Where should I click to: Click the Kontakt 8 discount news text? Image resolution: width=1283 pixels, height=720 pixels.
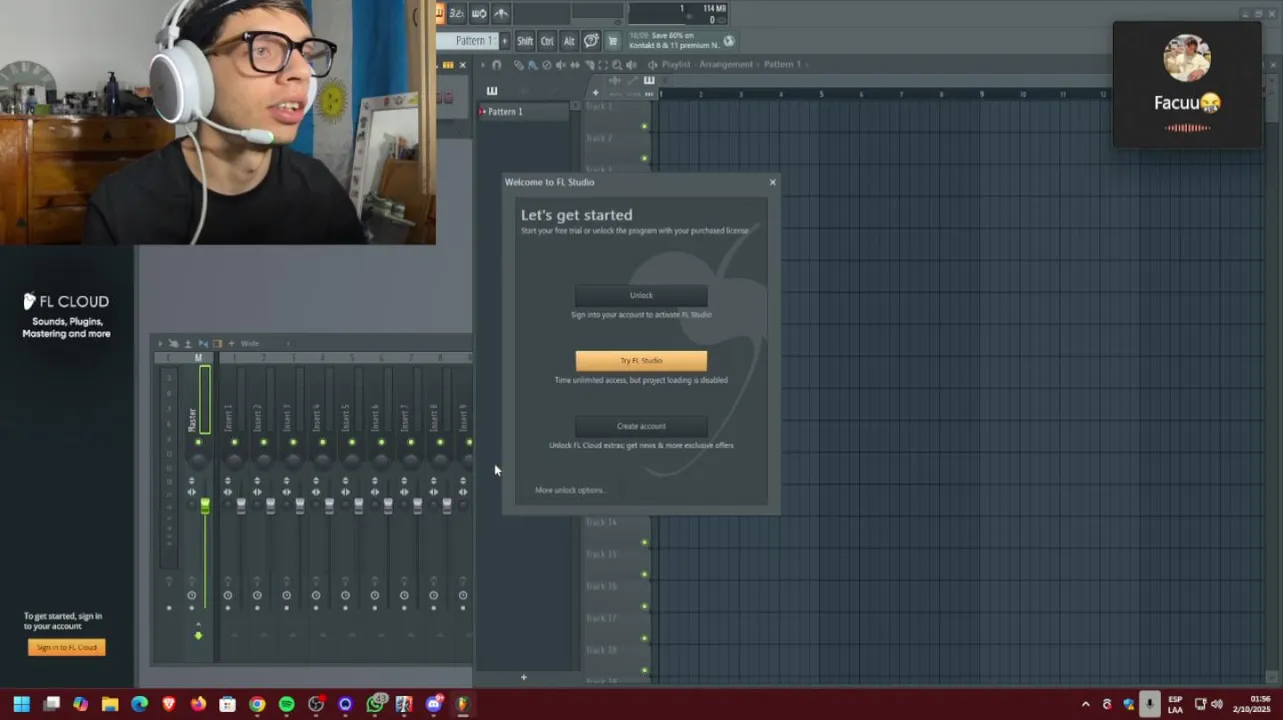pos(674,40)
